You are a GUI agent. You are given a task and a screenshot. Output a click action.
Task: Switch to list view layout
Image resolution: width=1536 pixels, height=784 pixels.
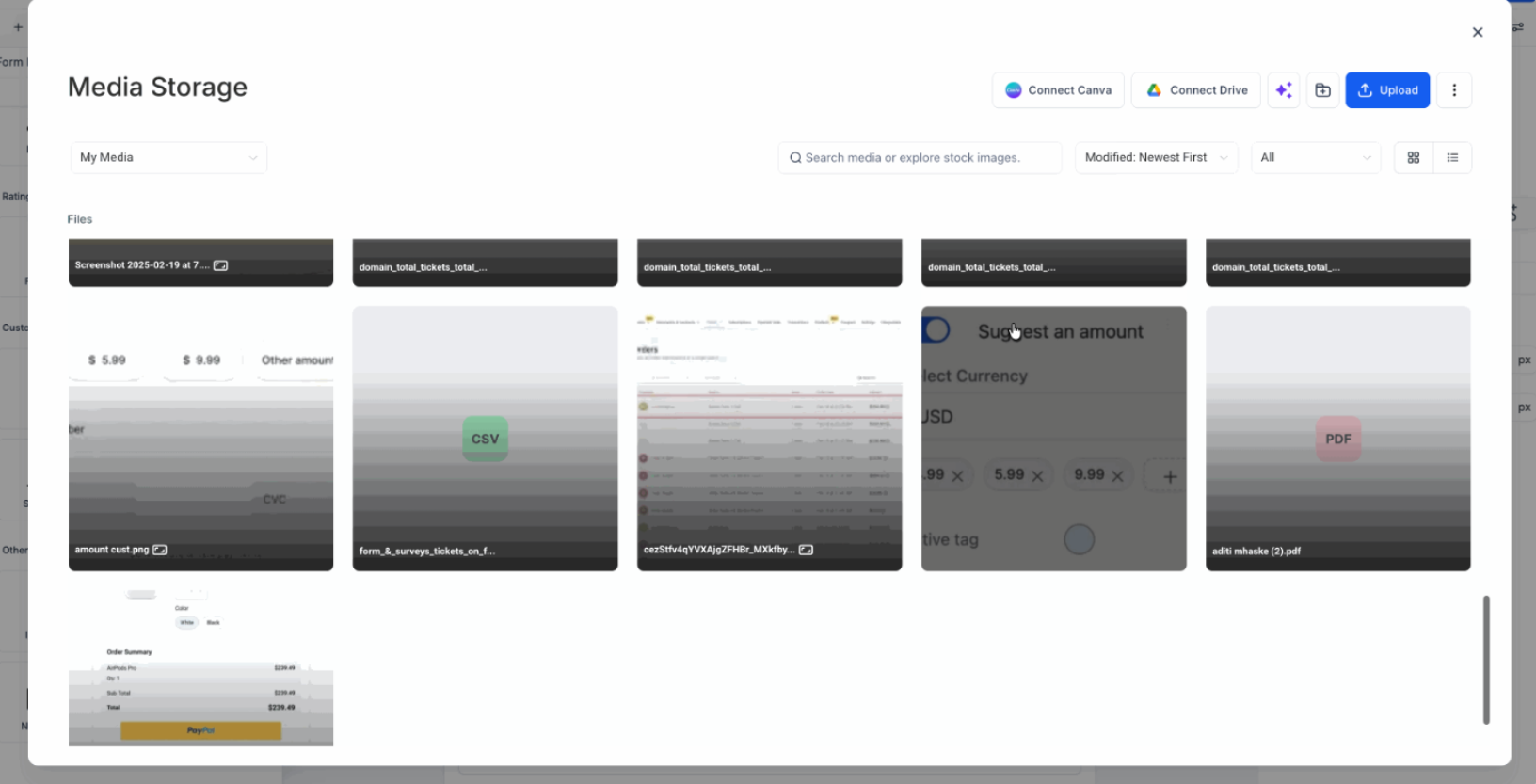tap(1452, 158)
